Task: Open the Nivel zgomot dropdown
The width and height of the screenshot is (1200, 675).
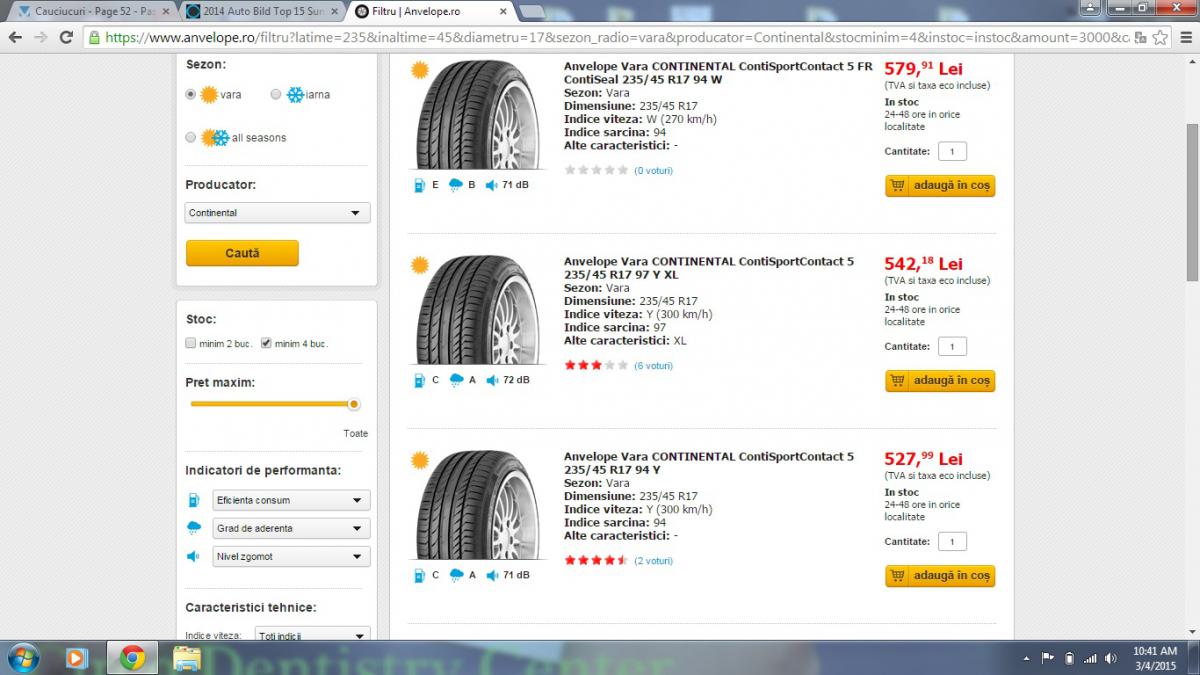Action: pos(291,556)
